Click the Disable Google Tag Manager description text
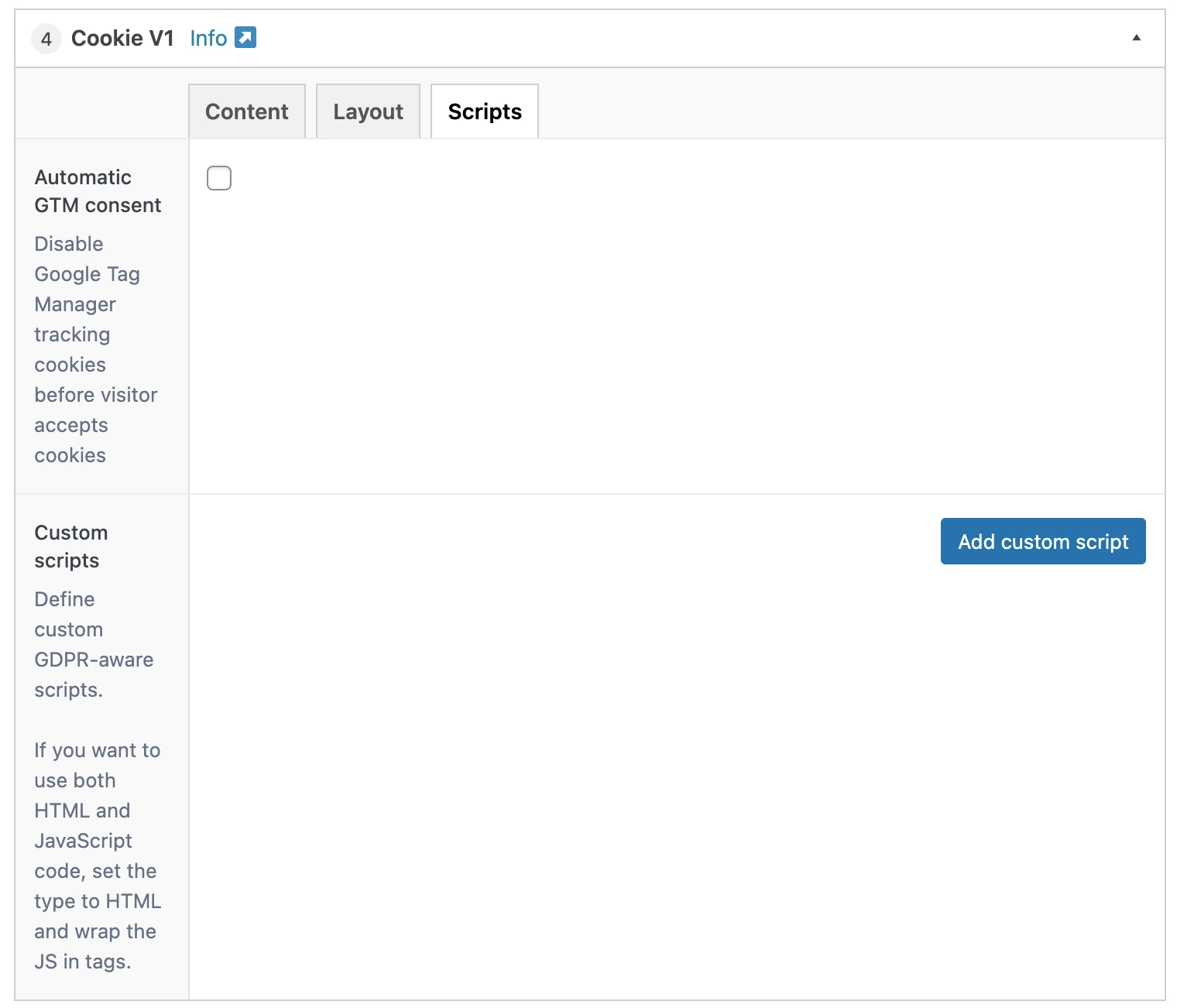 tap(95, 349)
